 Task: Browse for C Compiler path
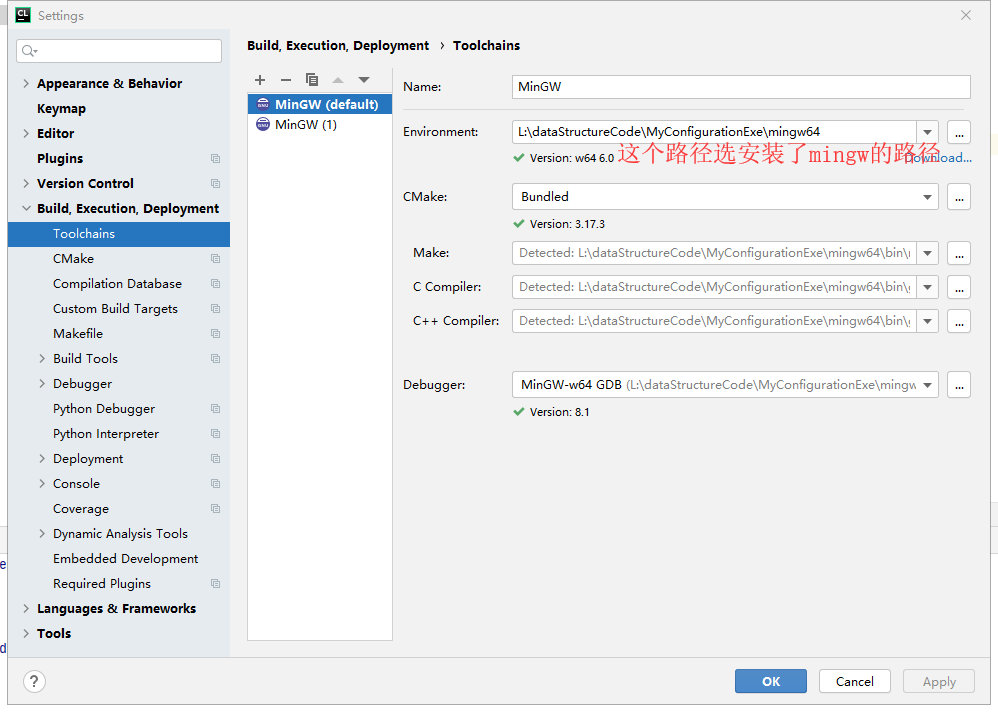pos(959,287)
